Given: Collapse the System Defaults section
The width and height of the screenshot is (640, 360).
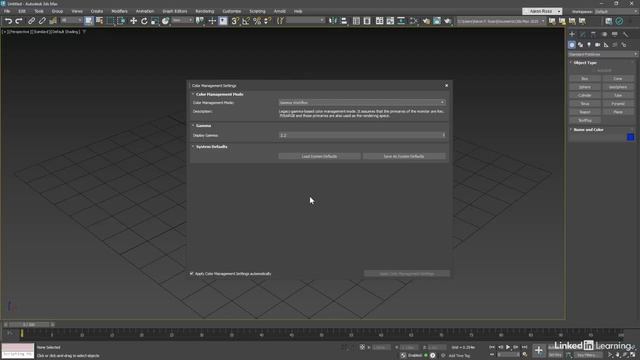Looking at the screenshot, I should coord(193,147).
